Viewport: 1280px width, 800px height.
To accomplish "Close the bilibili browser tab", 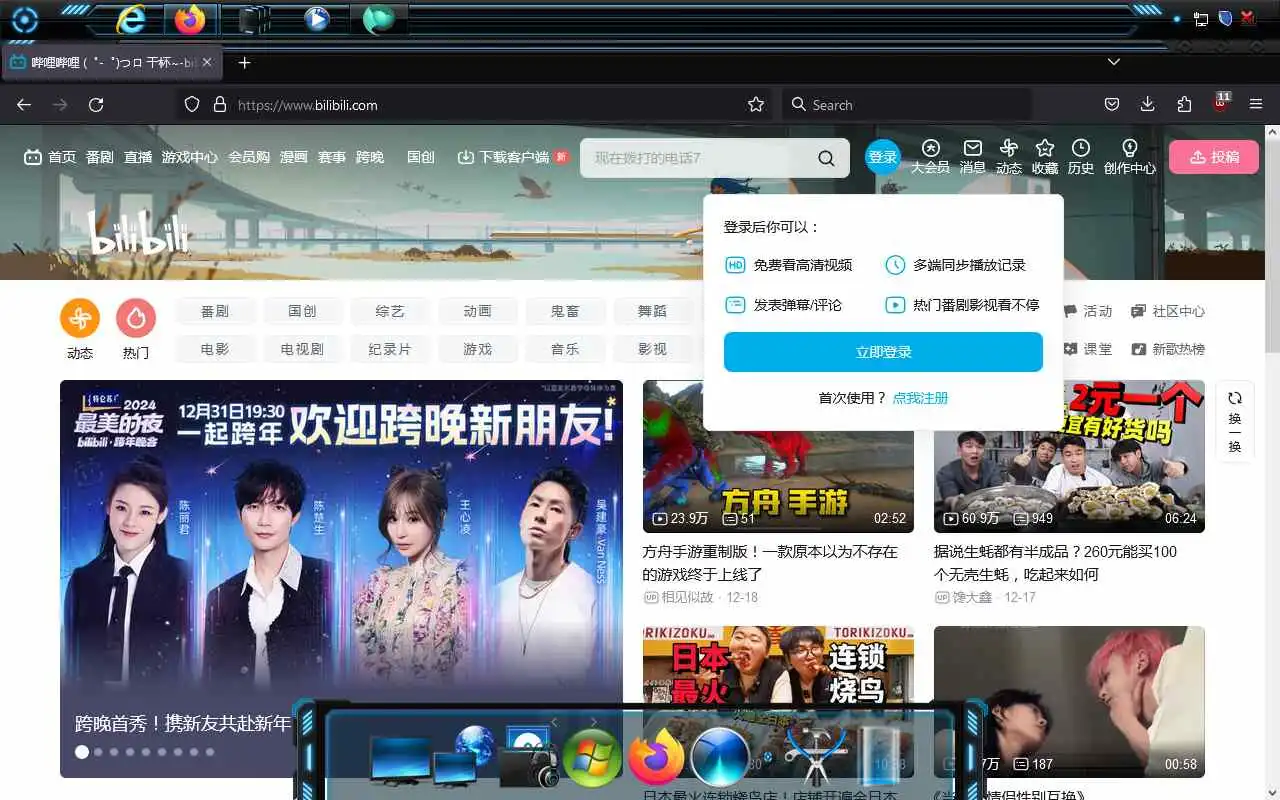I will [207, 62].
